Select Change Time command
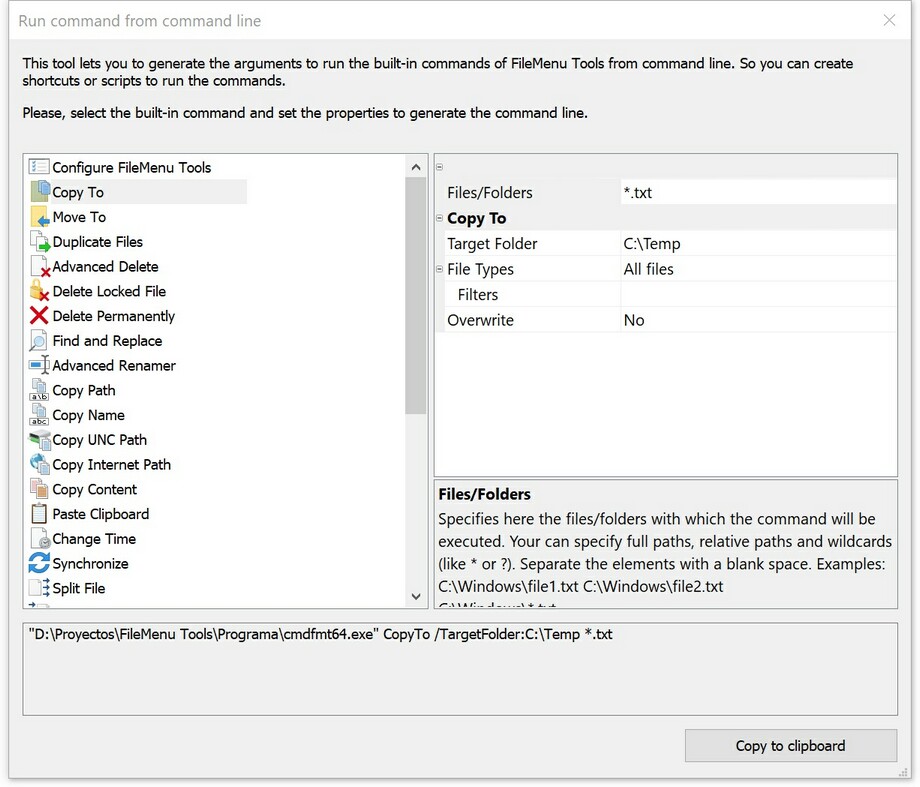The image size is (920, 787). point(94,539)
